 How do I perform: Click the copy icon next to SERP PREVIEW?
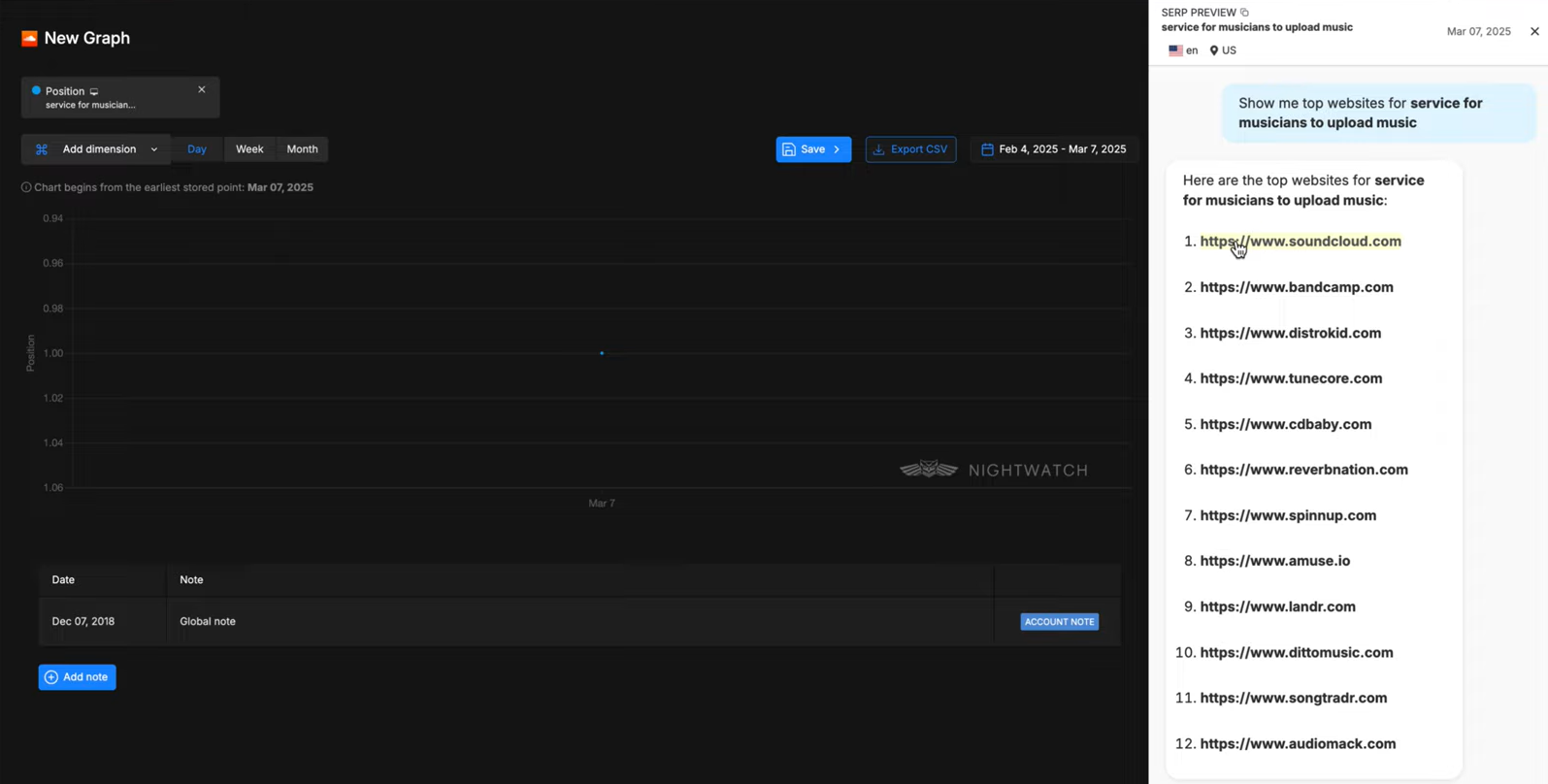point(1244,13)
